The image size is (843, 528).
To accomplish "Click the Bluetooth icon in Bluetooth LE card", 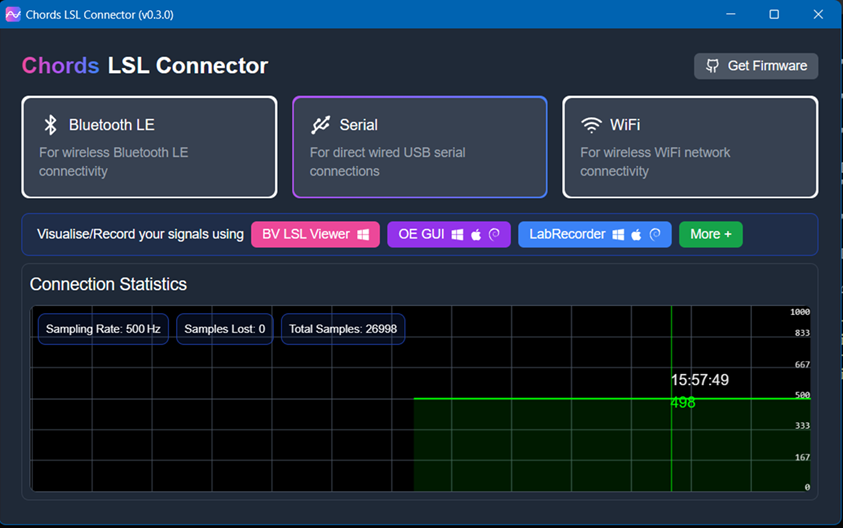I will (50, 125).
